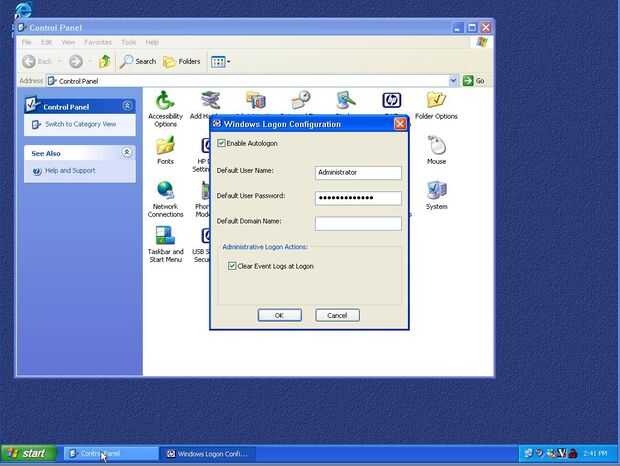Open the Edit menu
Image resolution: width=620 pixels, height=466 pixels.
pos(46,42)
